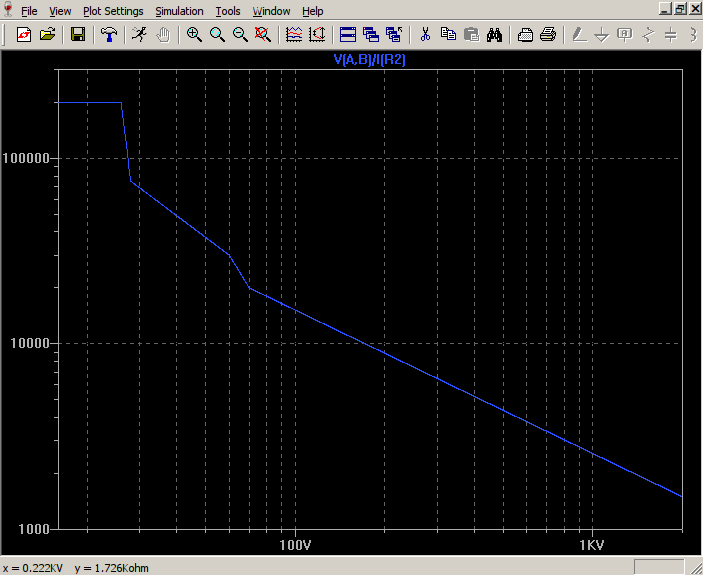This screenshot has height=575, width=703.
Task: Open a file with the folder icon
Action: click(x=47, y=35)
